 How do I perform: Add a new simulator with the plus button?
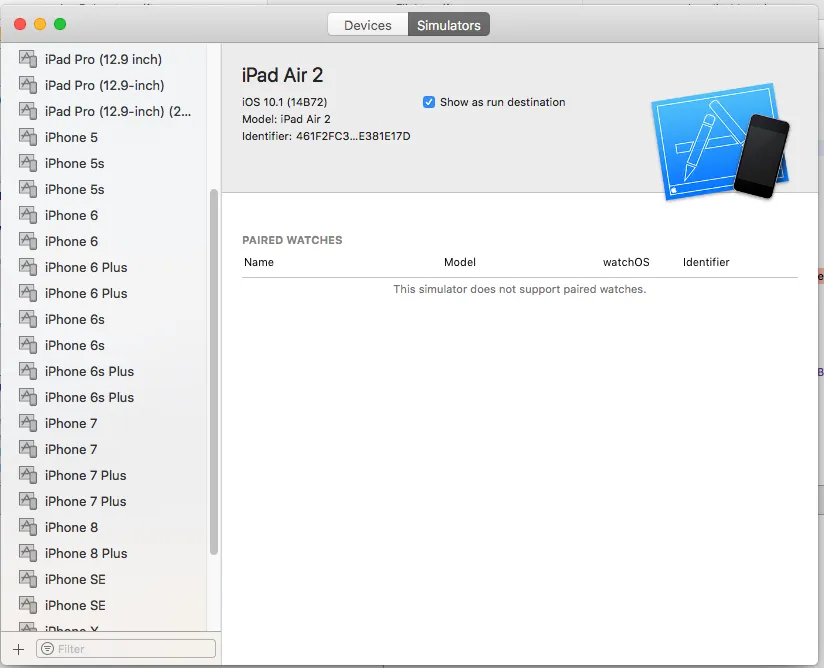point(18,649)
